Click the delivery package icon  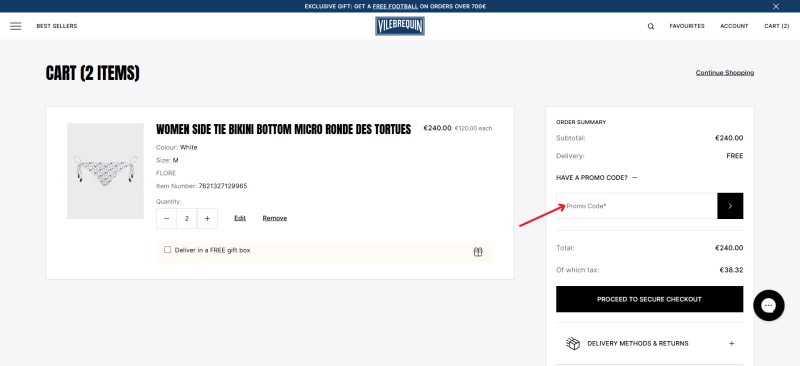573,344
